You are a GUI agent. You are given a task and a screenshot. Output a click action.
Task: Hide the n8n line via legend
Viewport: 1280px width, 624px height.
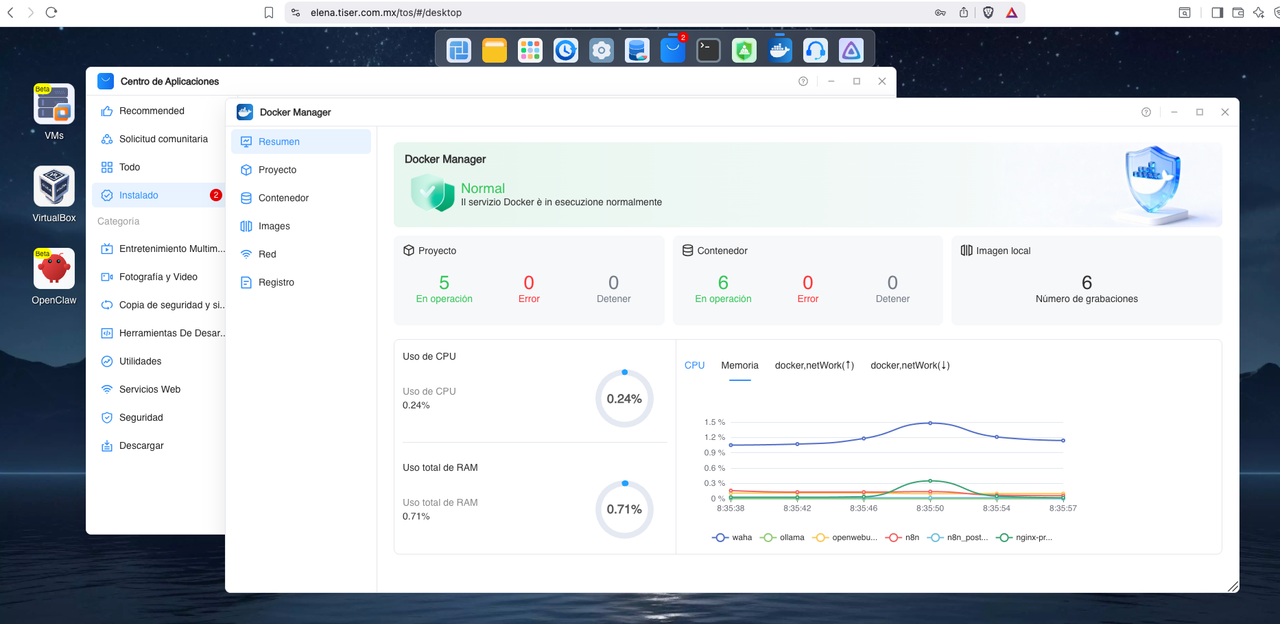pyautogui.click(x=904, y=537)
